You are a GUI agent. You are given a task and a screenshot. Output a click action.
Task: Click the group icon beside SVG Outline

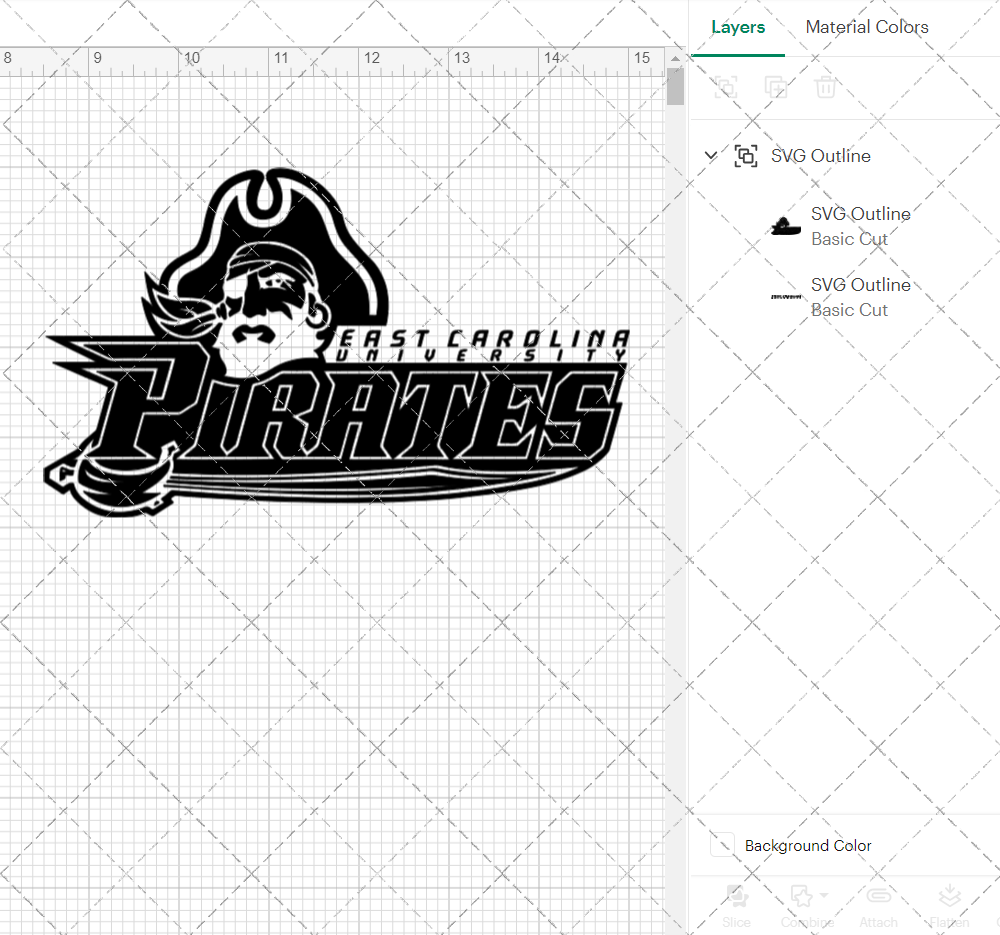tap(746, 156)
